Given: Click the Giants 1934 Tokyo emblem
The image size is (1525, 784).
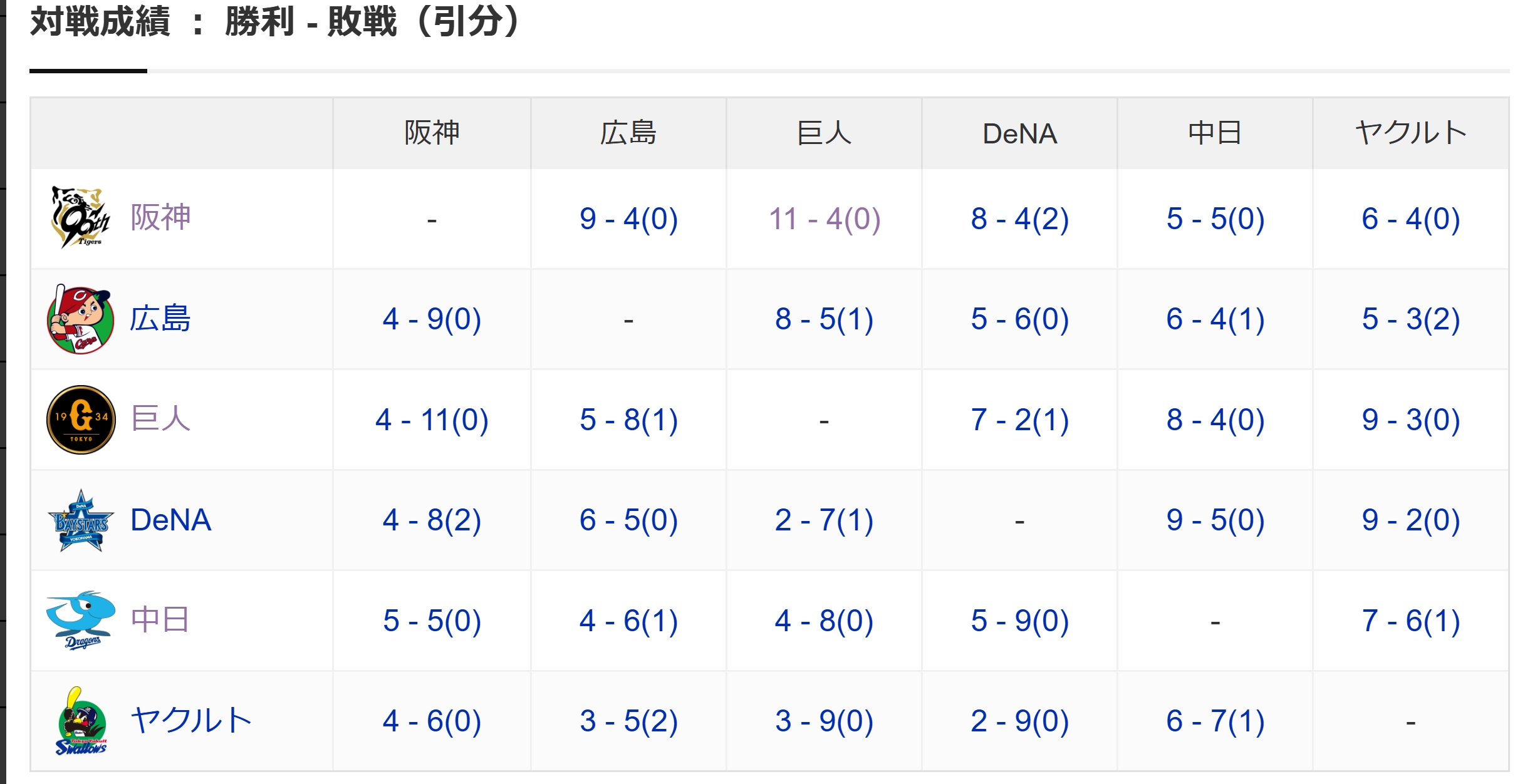Looking at the screenshot, I should tap(81, 420).
